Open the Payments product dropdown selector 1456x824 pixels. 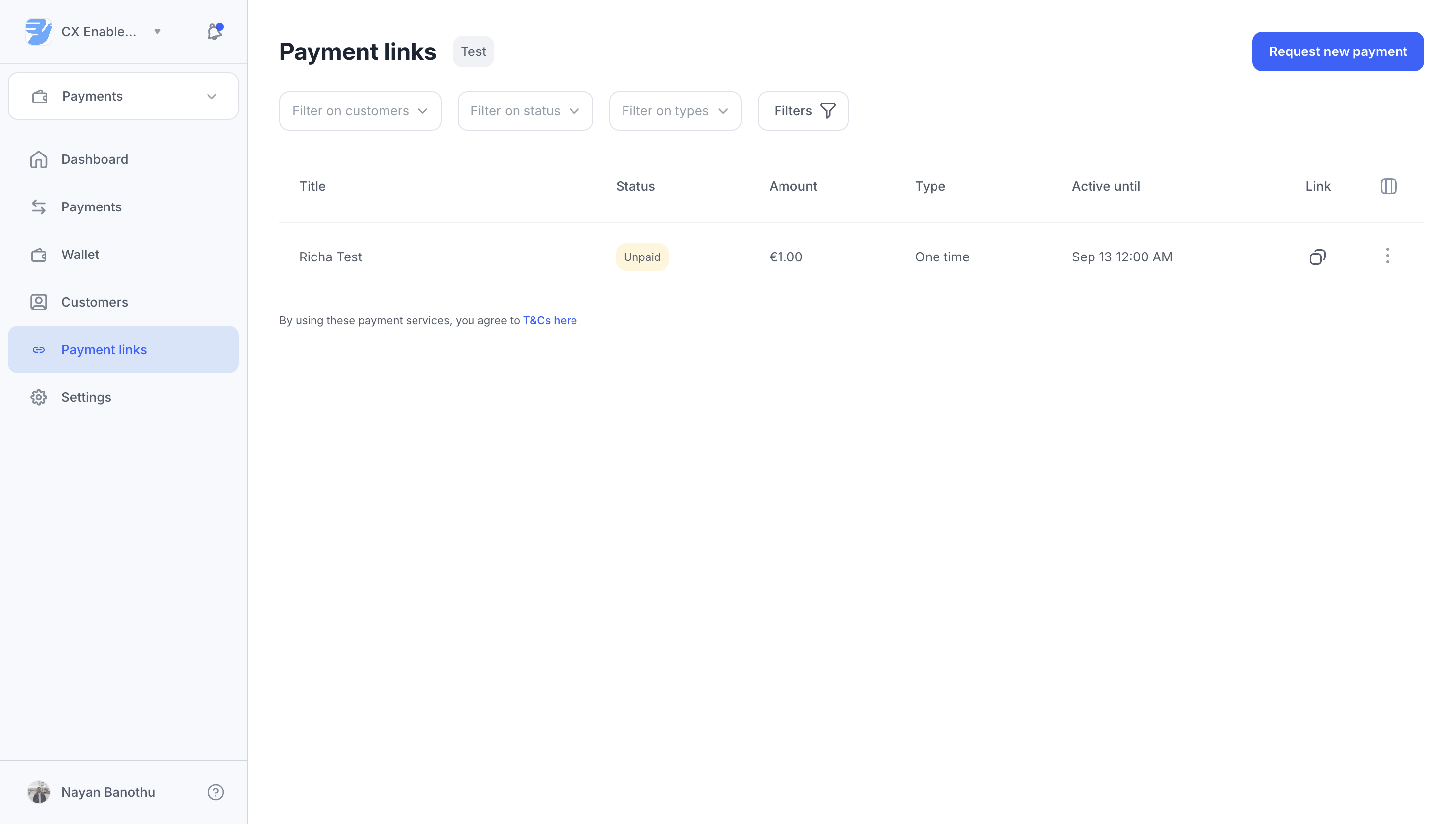[123, 96]
